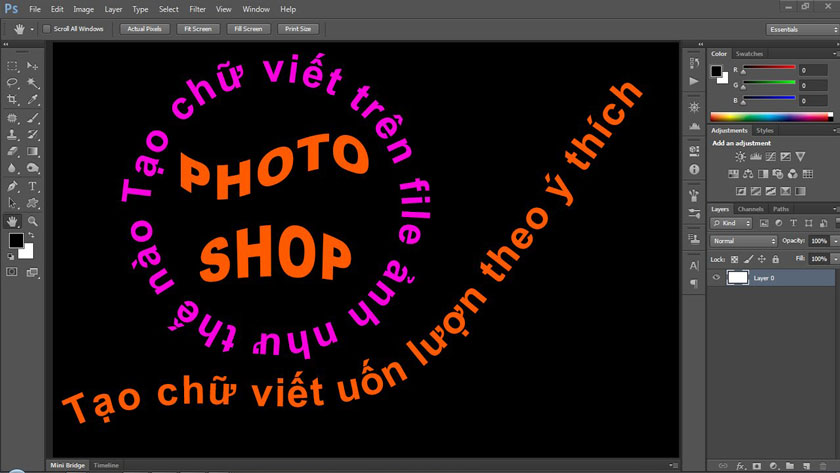Image resolution: width=840 pixels, height=473 pixels.
Task: Open the Opacity slider dropdown
Action: [835, 241]
